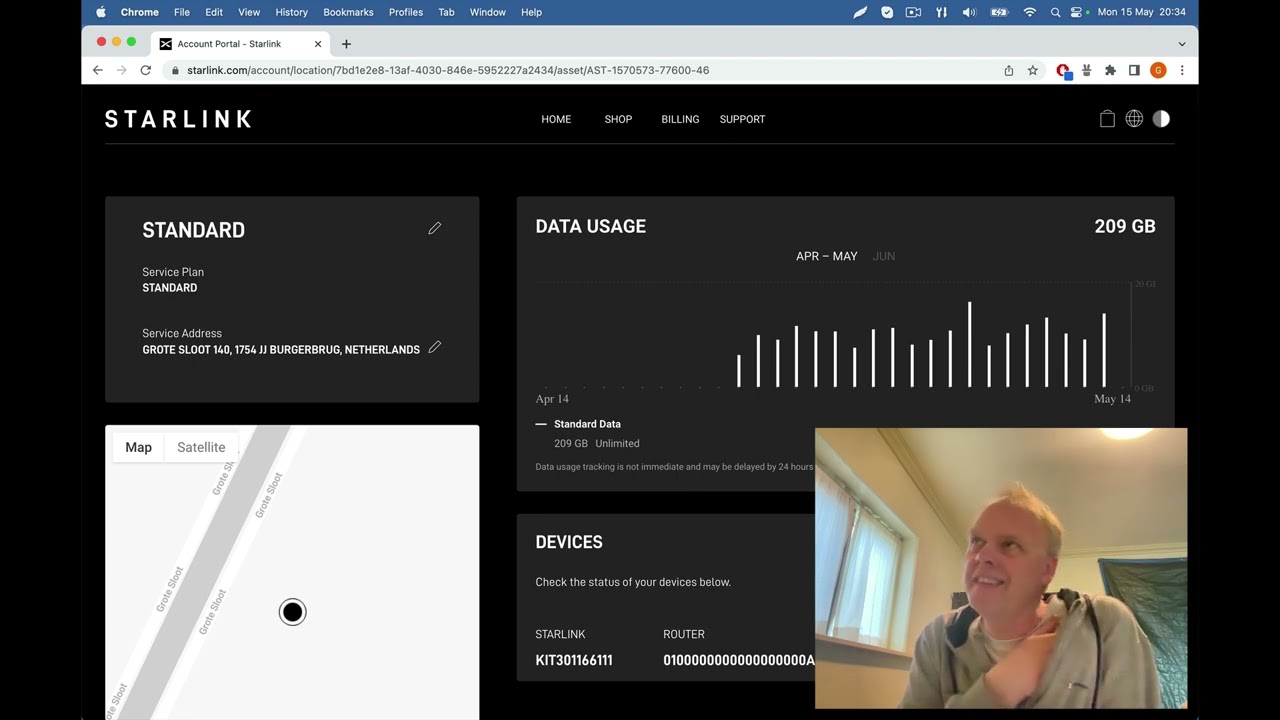
Task: Open Chrome three-dot menu
Action: (x=1182, y=70)
